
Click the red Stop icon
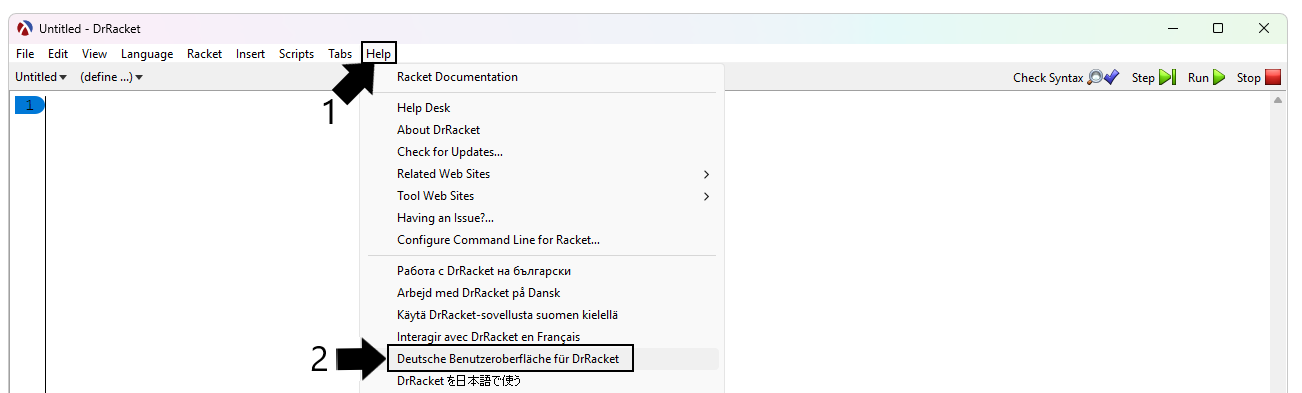coord(1273,77)
